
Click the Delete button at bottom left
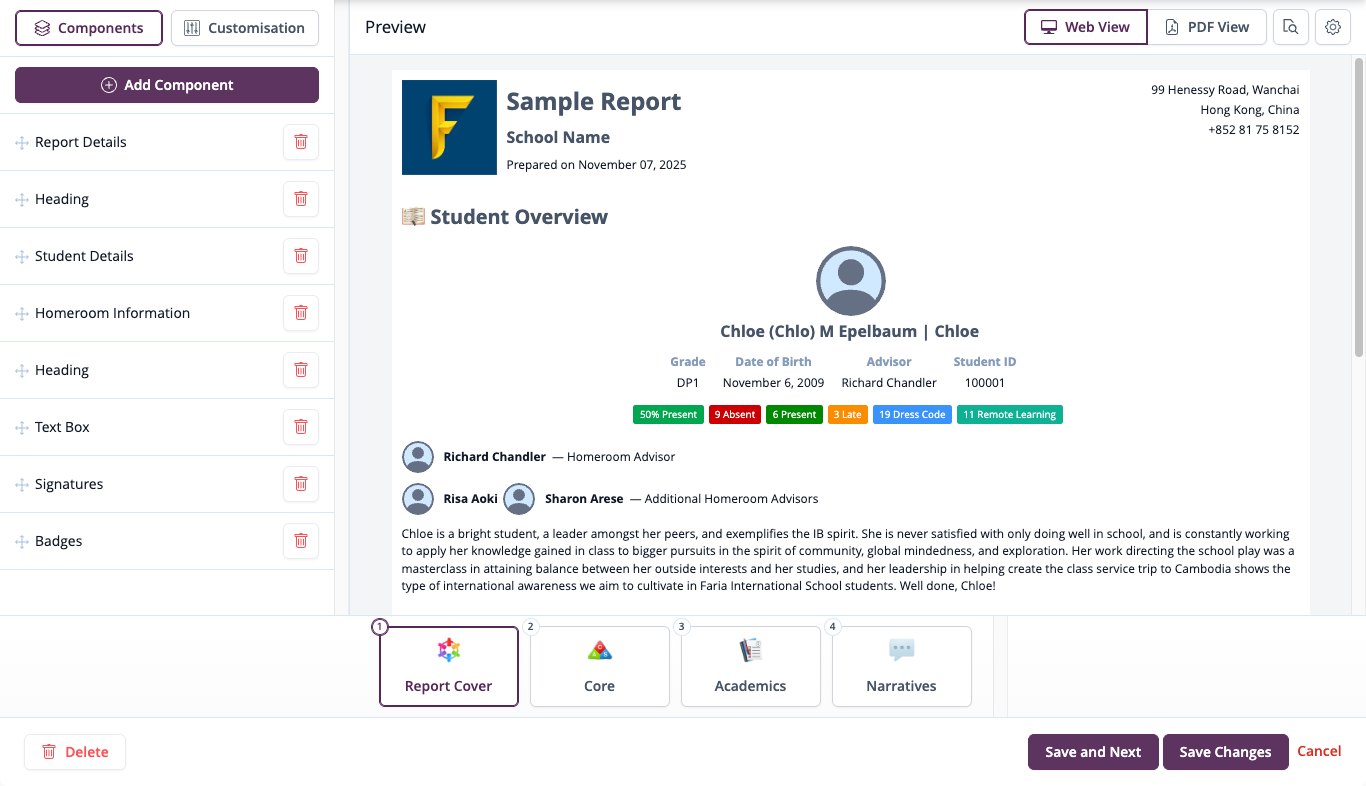pos(75,752)
